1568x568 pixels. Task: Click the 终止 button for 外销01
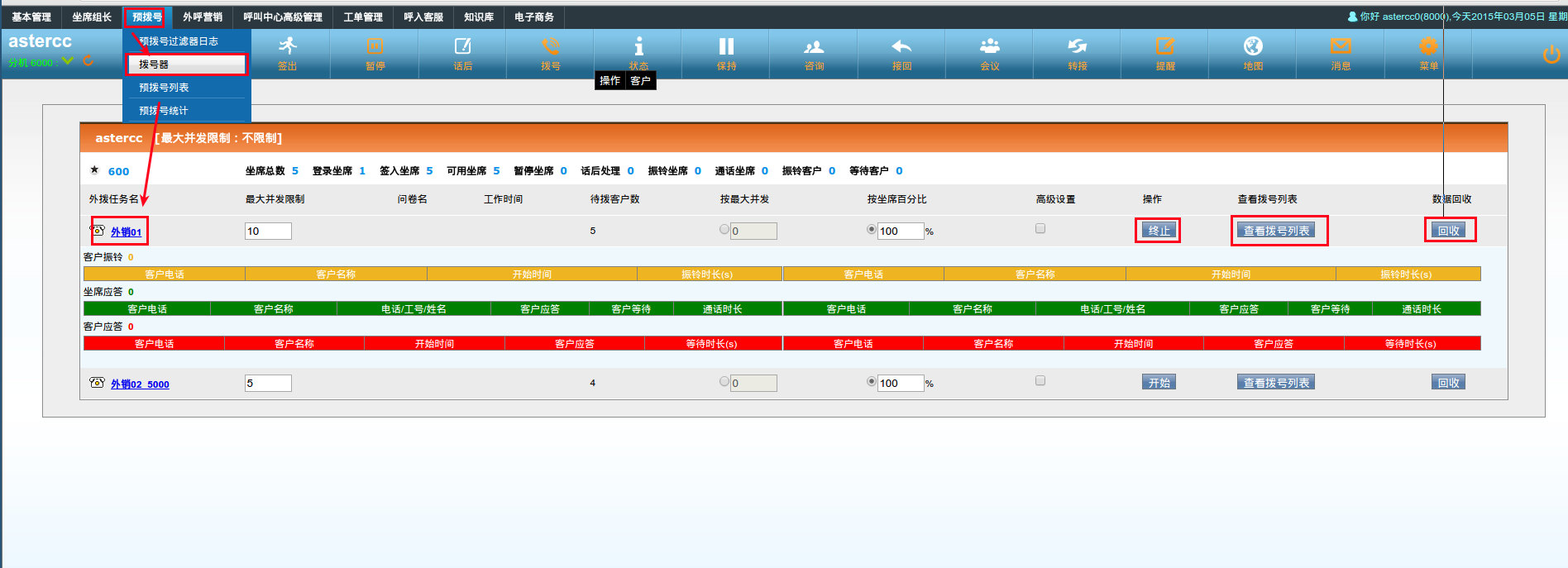point(1159,231)
